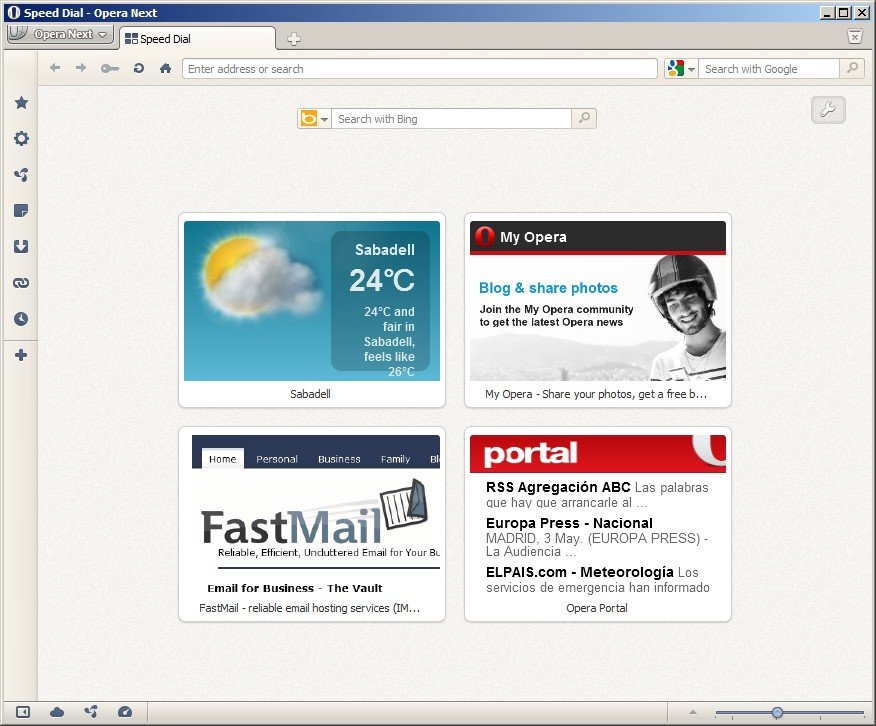876x726 pixels.
Task: Open the Speed Dial configure wrench button
Action: (828, 110)
